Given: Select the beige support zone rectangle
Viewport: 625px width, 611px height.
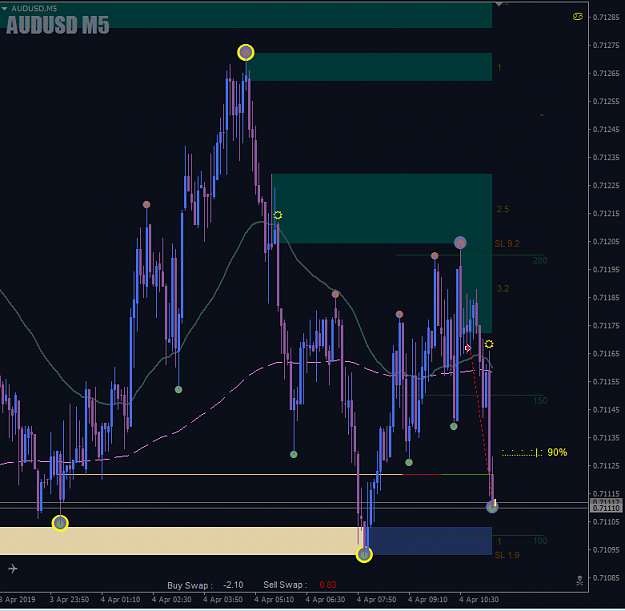Looking at the screenshot, I should point(182,541).
